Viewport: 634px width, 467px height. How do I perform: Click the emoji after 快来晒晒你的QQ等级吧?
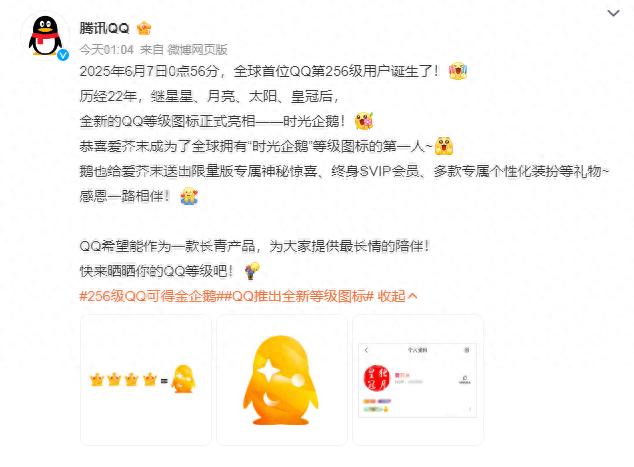tap(252, 271)
